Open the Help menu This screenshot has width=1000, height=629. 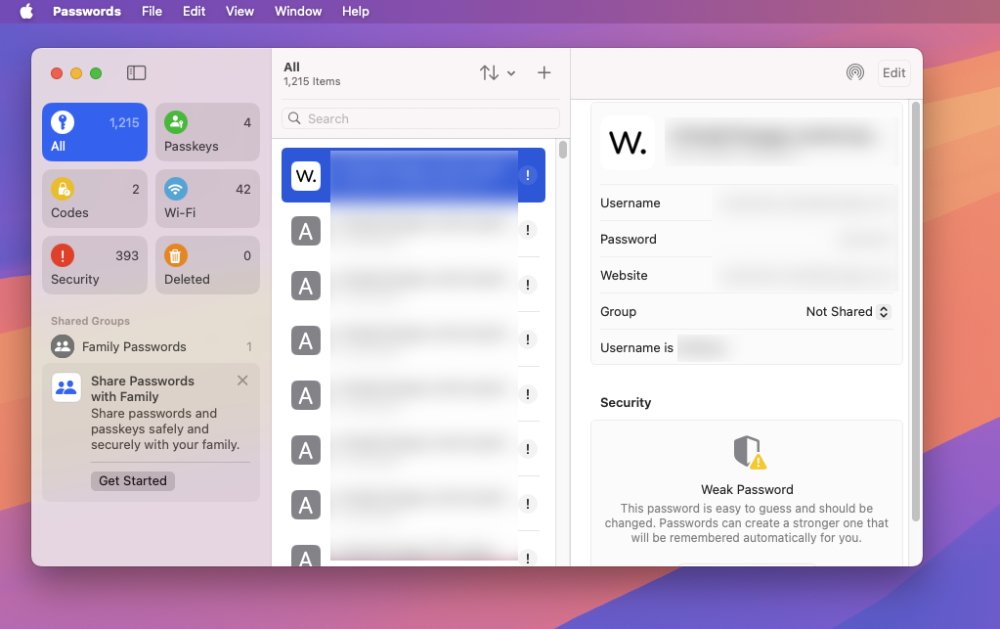[355, 11]
